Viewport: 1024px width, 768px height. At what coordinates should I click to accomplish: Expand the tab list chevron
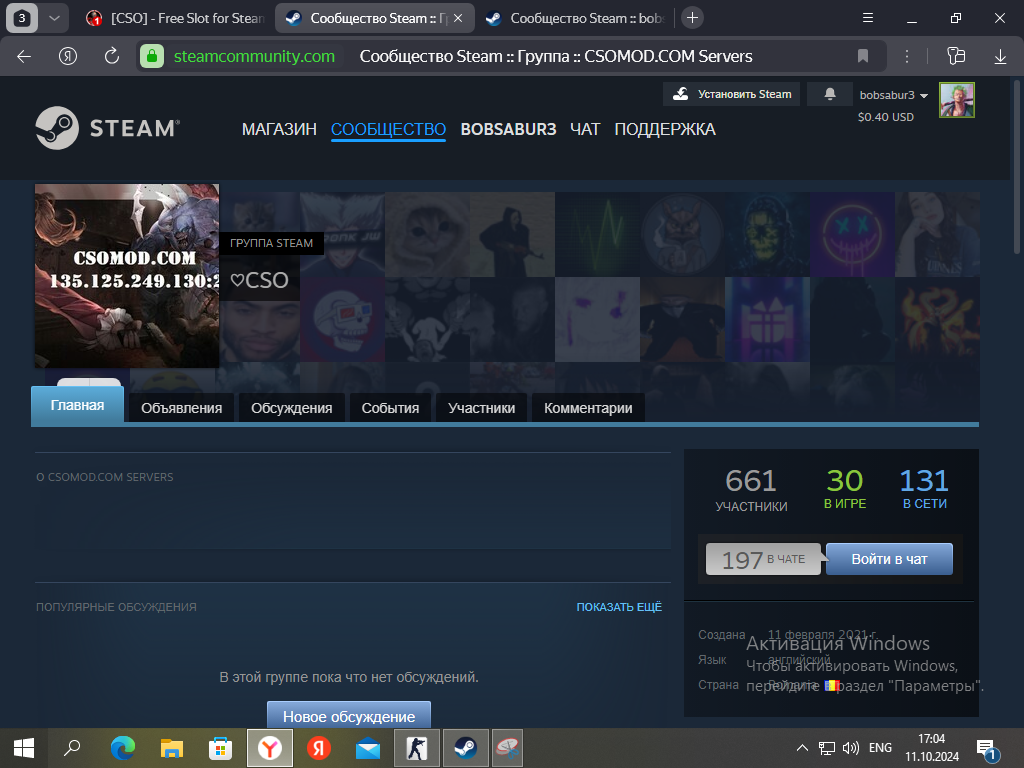pyautogui.click(x=53, y=18)
